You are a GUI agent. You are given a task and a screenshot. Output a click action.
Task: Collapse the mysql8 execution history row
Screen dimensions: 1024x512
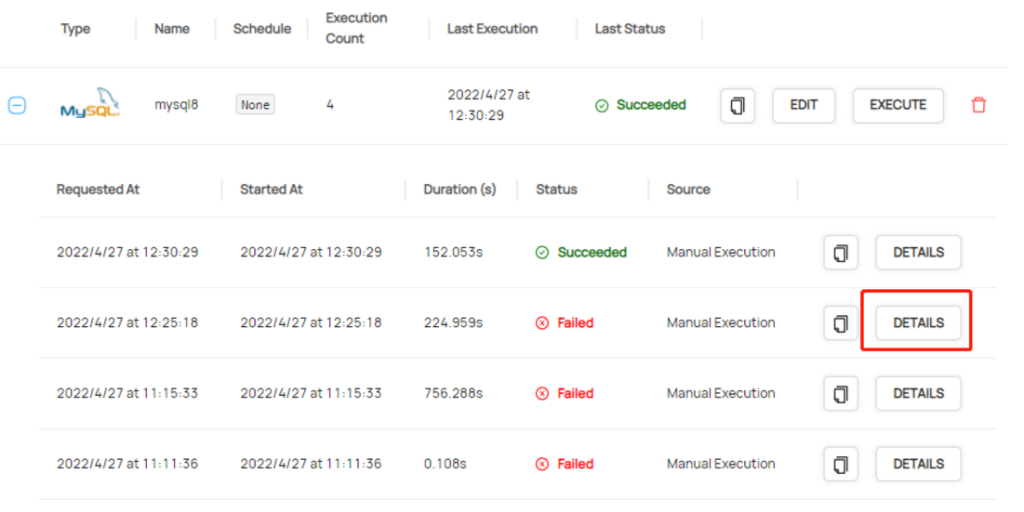pyautogui.click(x=17, y=105)
